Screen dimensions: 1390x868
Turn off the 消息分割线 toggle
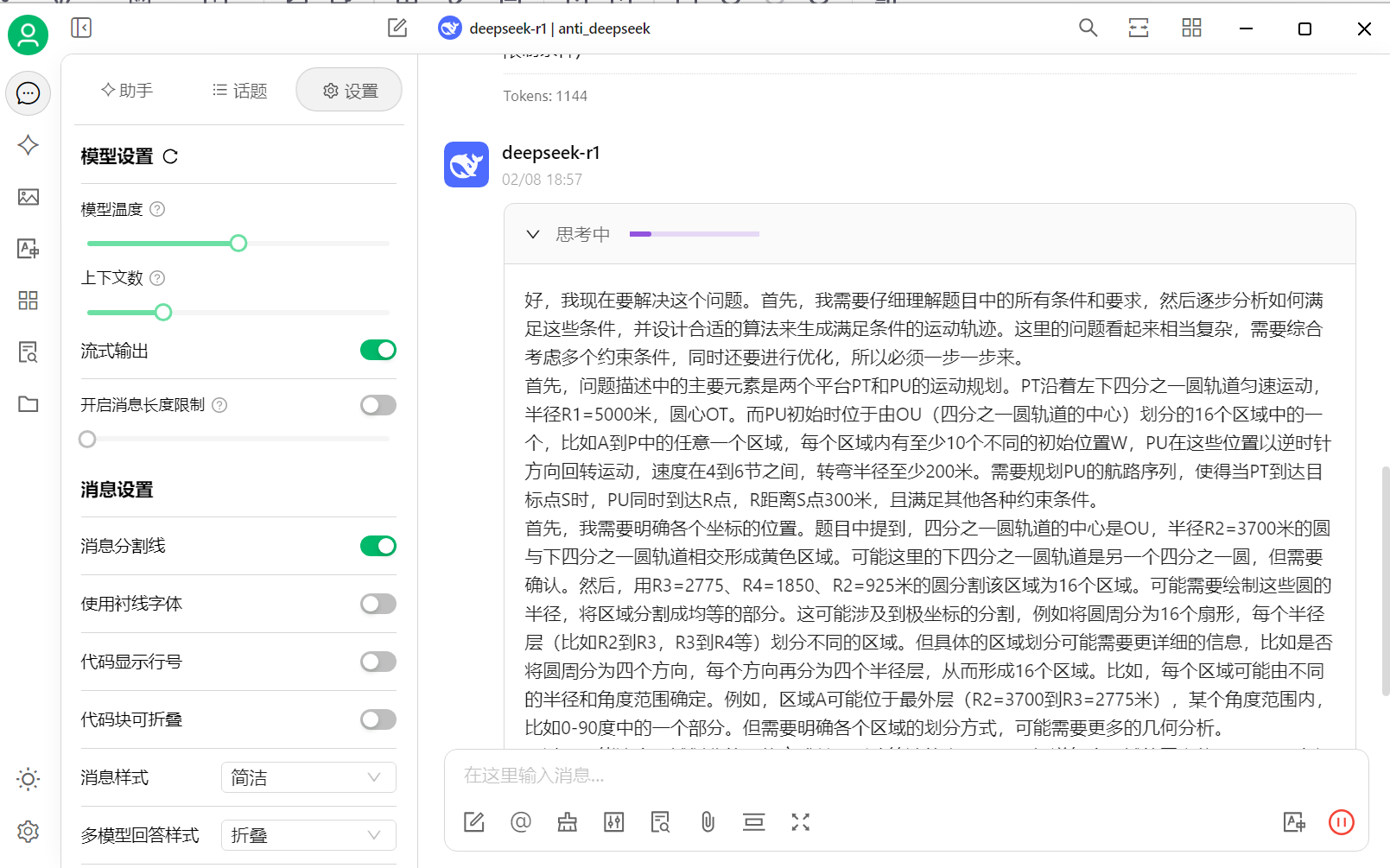tap(378, 546)
